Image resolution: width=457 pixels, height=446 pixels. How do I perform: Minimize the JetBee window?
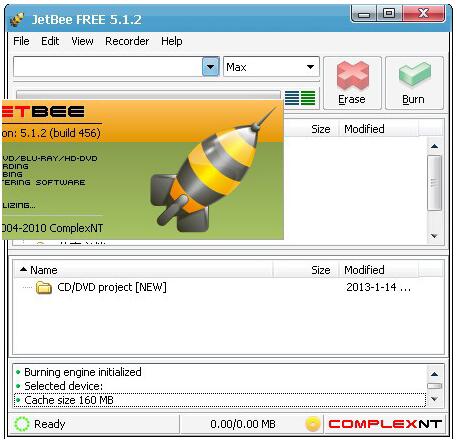coord(364,14)
